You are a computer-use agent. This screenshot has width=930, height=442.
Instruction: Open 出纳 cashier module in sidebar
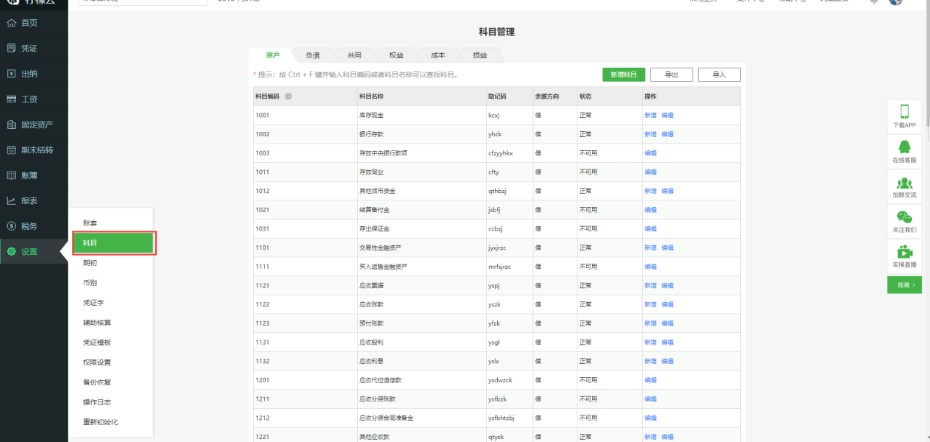(34, 74)
